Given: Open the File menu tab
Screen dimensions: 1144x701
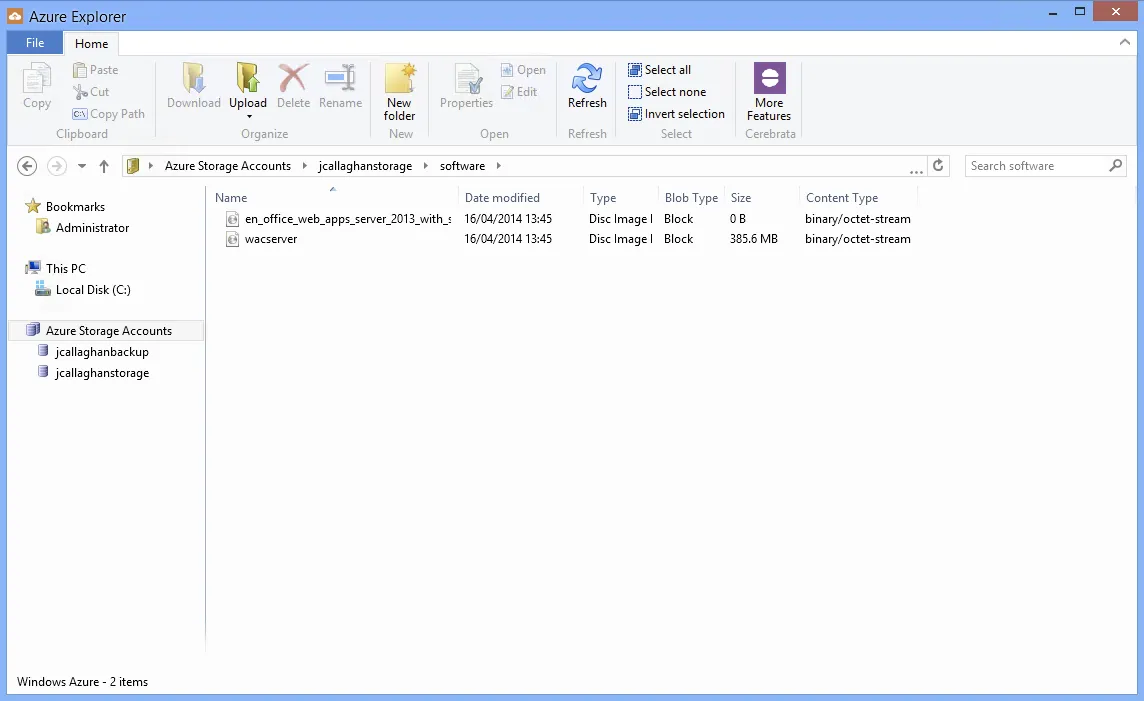Looking at the screenshot, I should pyautogui.click(x=35, y=43).
